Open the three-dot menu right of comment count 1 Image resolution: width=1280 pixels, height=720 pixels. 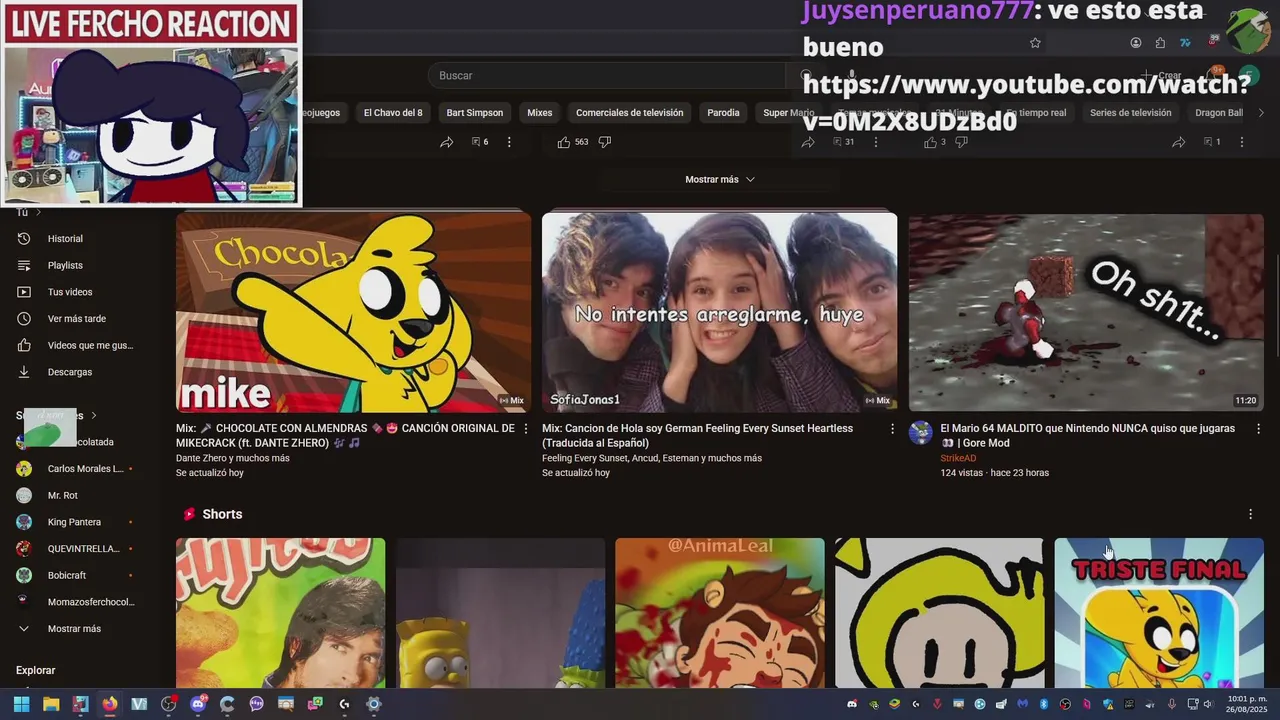point(1242,142)
